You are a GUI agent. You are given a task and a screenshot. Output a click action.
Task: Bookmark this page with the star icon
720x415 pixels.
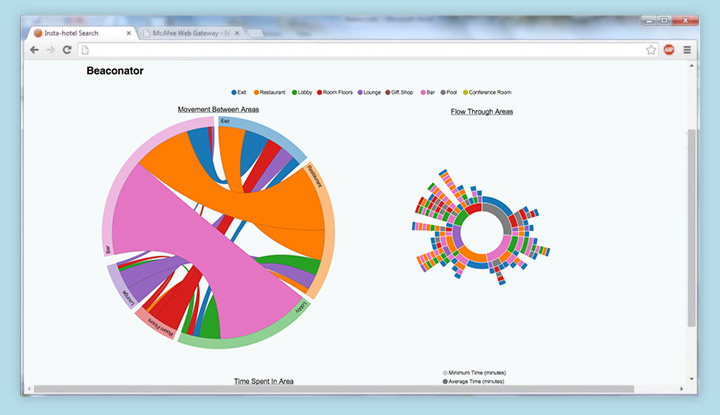coord(651,49)
